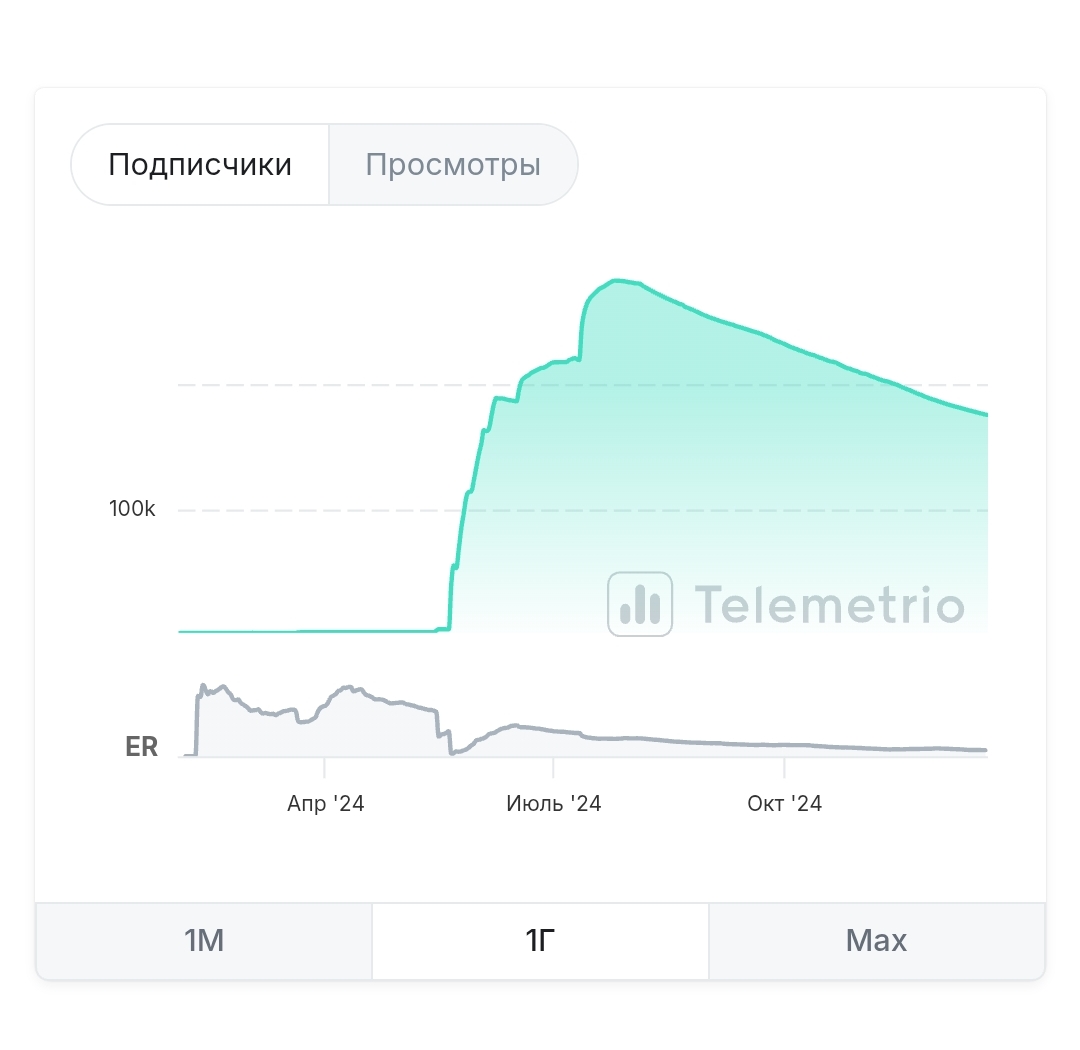Choose the 1Г period button
This screenshot has width=1080, height=1050.
540,940
